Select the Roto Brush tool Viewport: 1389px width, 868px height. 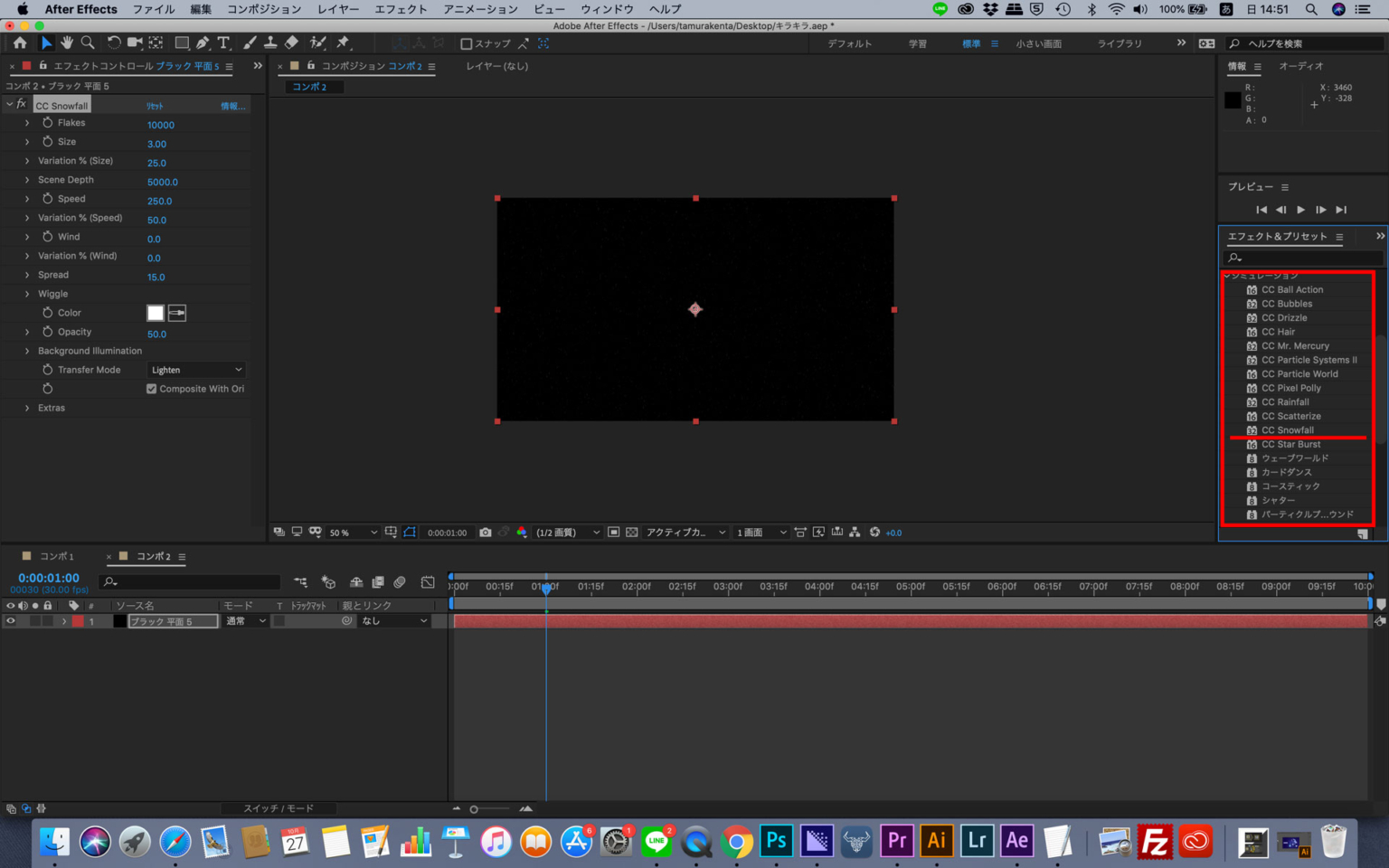317,42
